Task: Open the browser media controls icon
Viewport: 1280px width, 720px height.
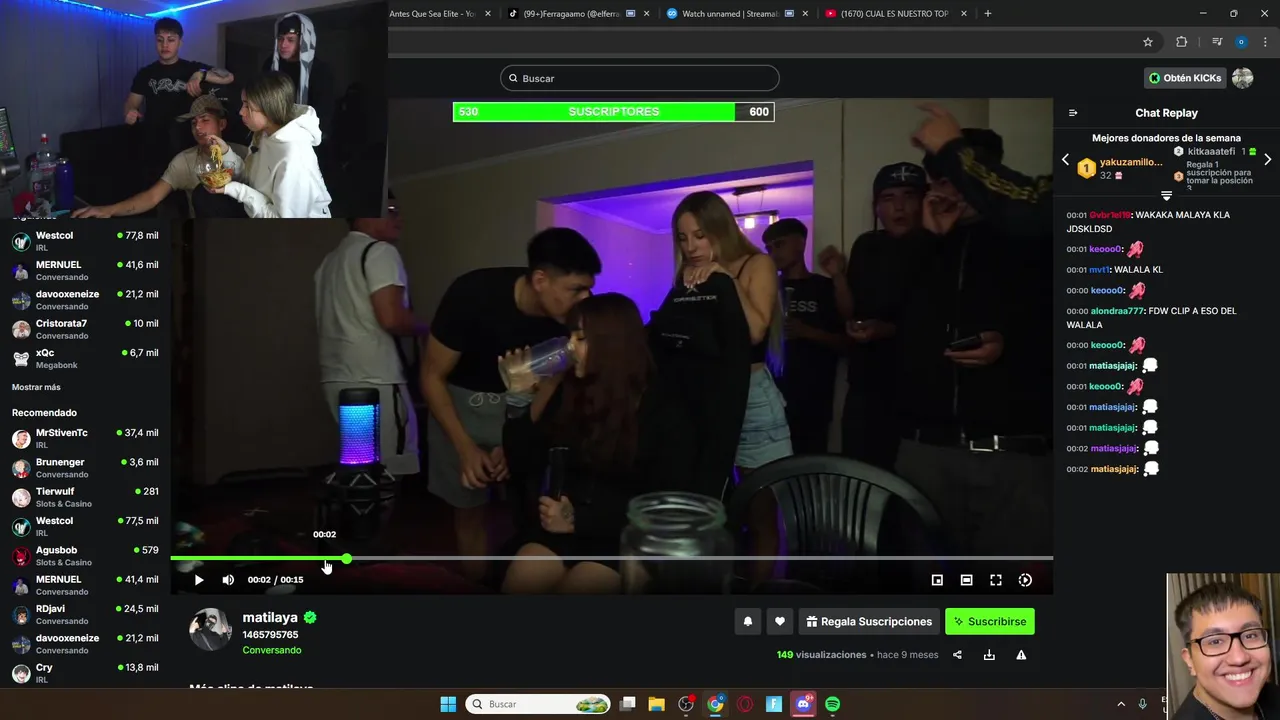Action: 1217,42
